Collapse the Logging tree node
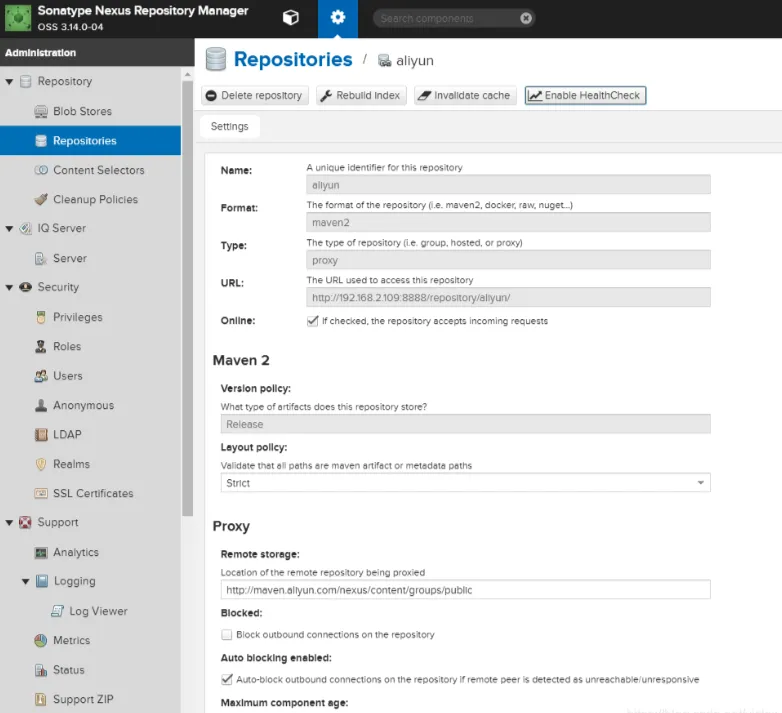Viewport: 782px width, 713px height. 25,582
